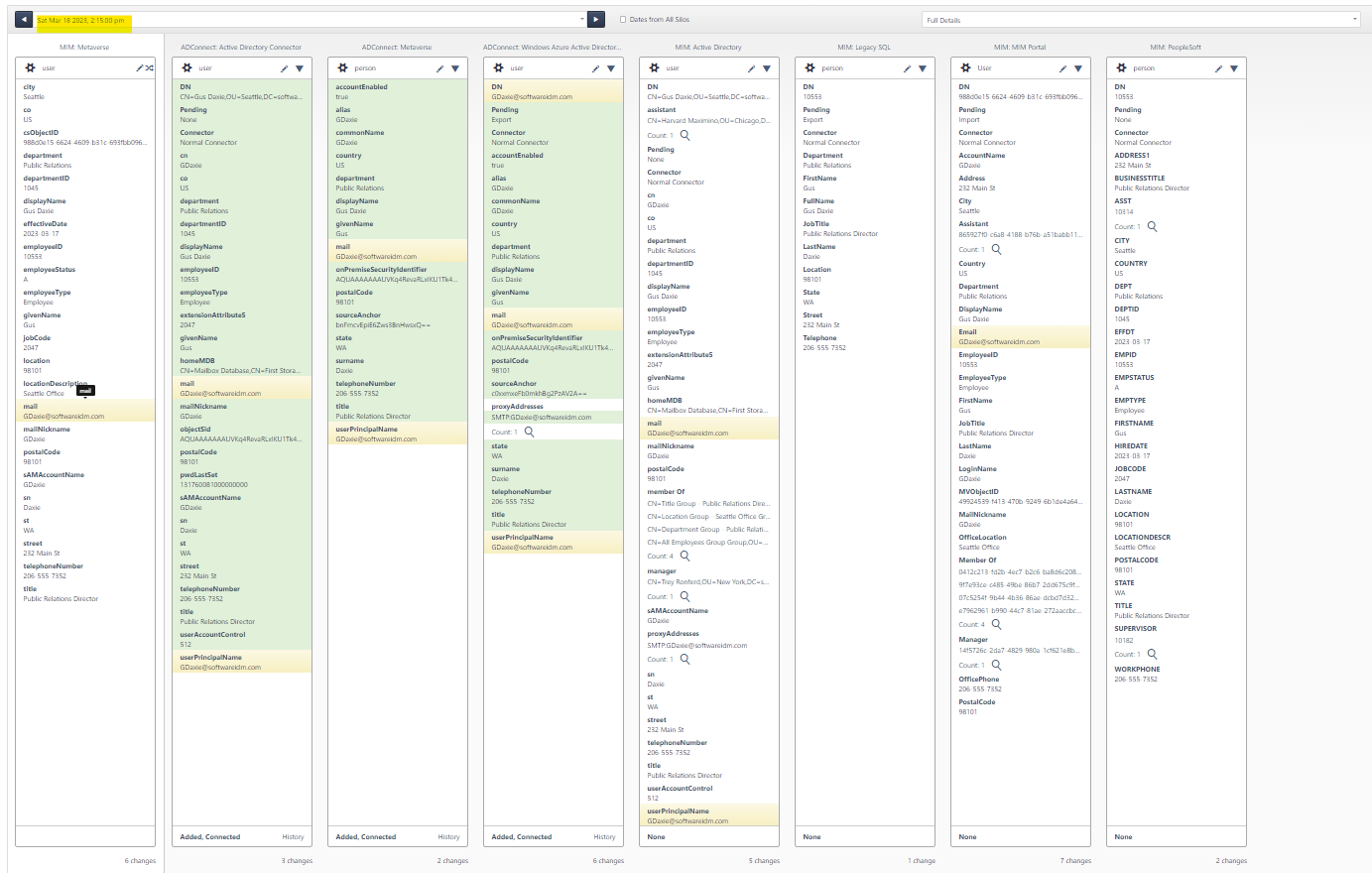Click locationDescription row in MIM: Metaverse
The height and width of the screenshot is (873, 1372).
coord(85,389)
